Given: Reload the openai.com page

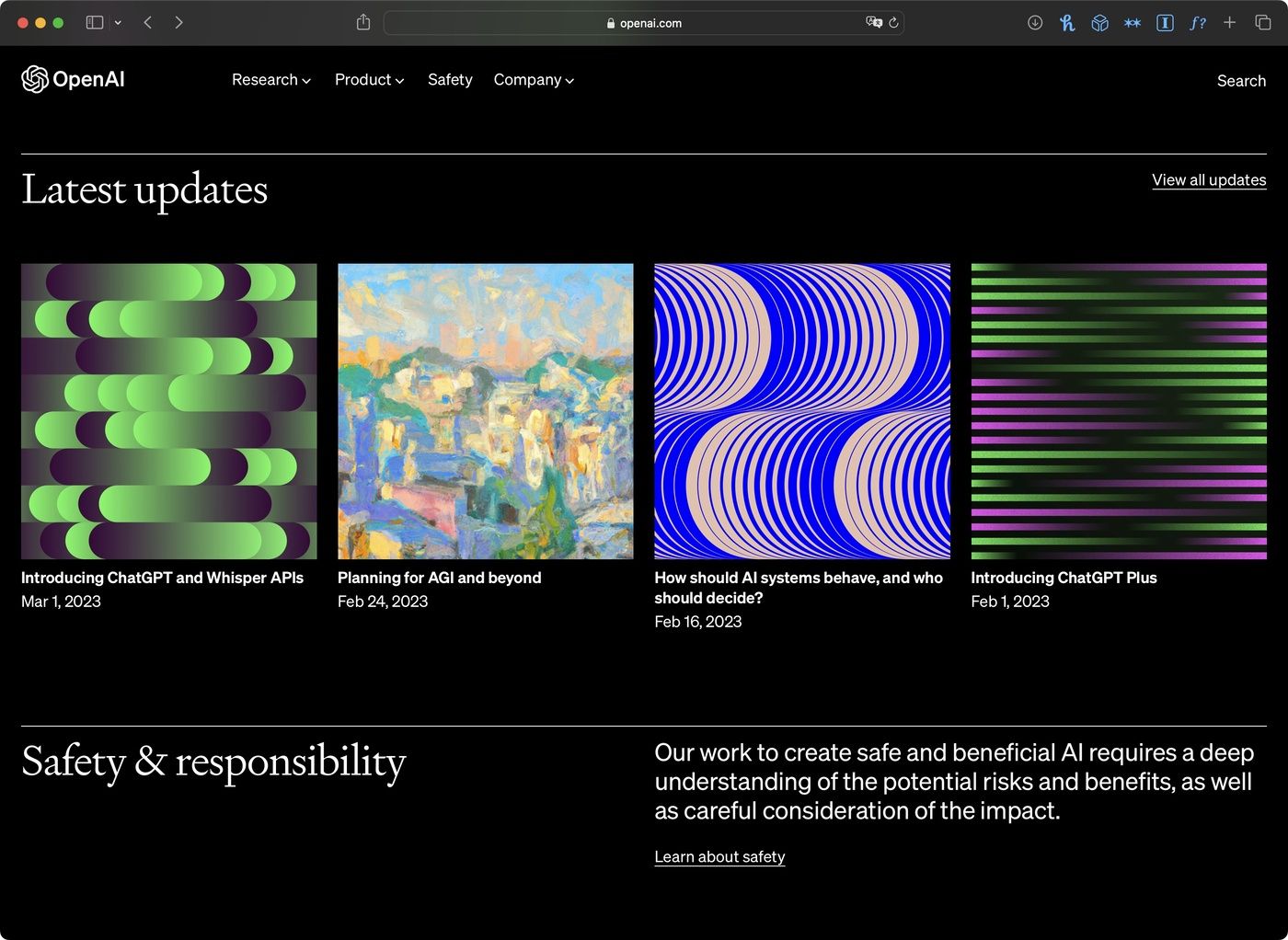Looking at the screenshot, I should tap(893, 23).
